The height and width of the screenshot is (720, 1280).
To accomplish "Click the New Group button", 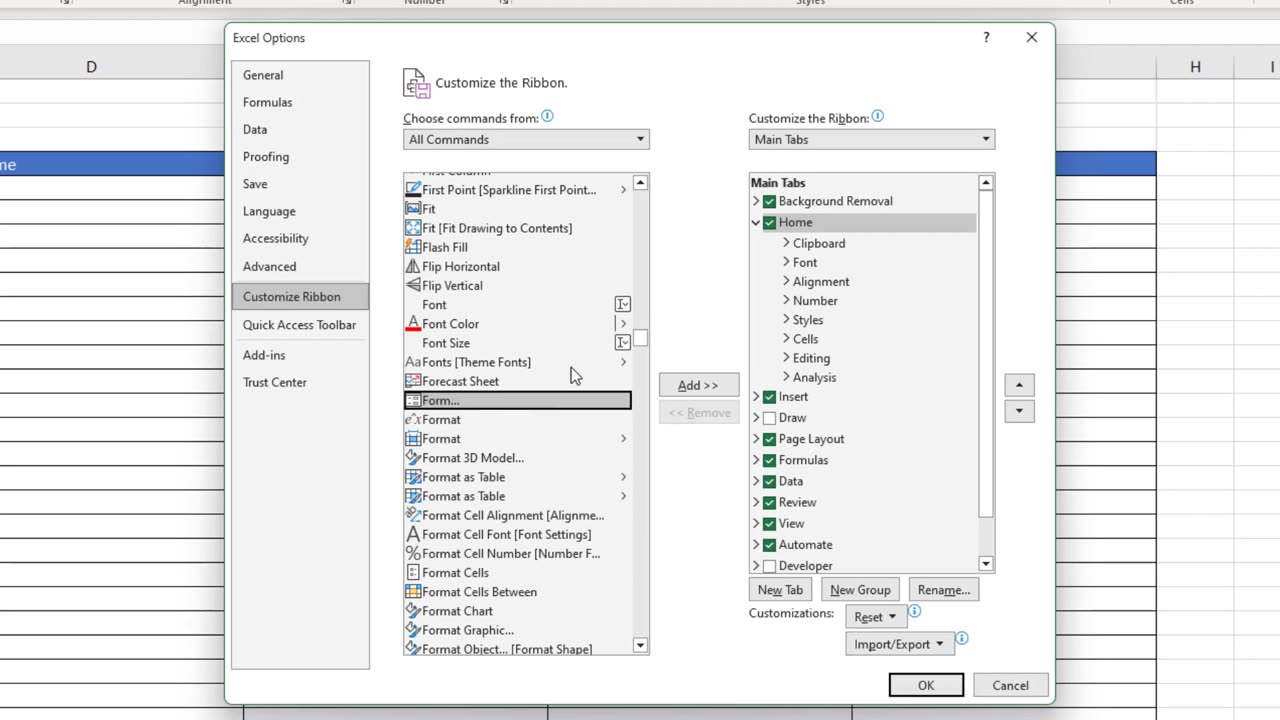I will (x=860, y=590).
